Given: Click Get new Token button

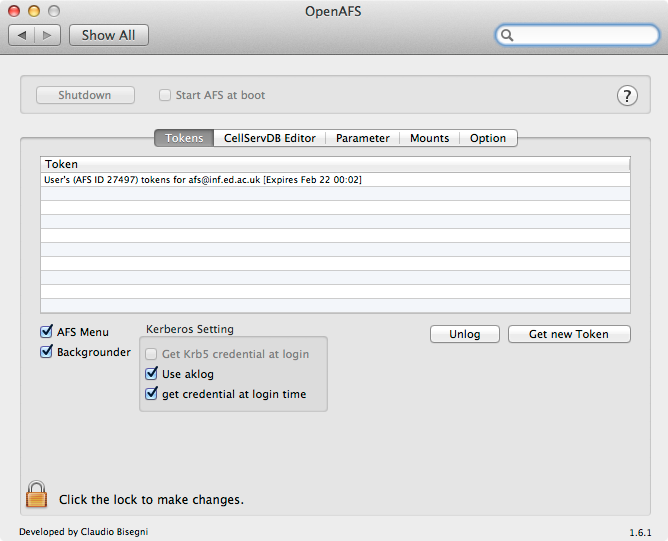Looking at the screenshot, I should click(569, 334).
